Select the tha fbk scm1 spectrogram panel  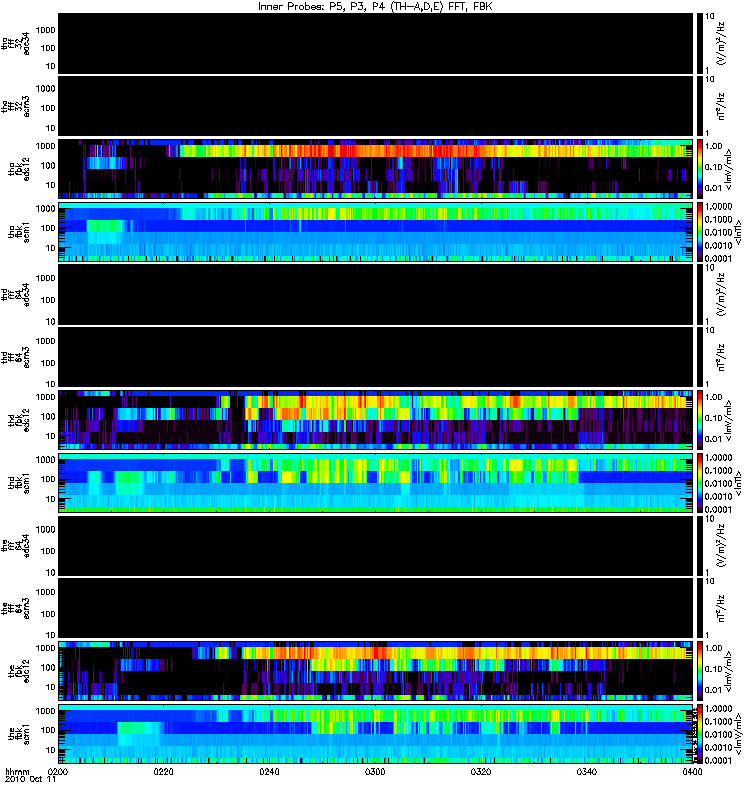tap(375, 232)
